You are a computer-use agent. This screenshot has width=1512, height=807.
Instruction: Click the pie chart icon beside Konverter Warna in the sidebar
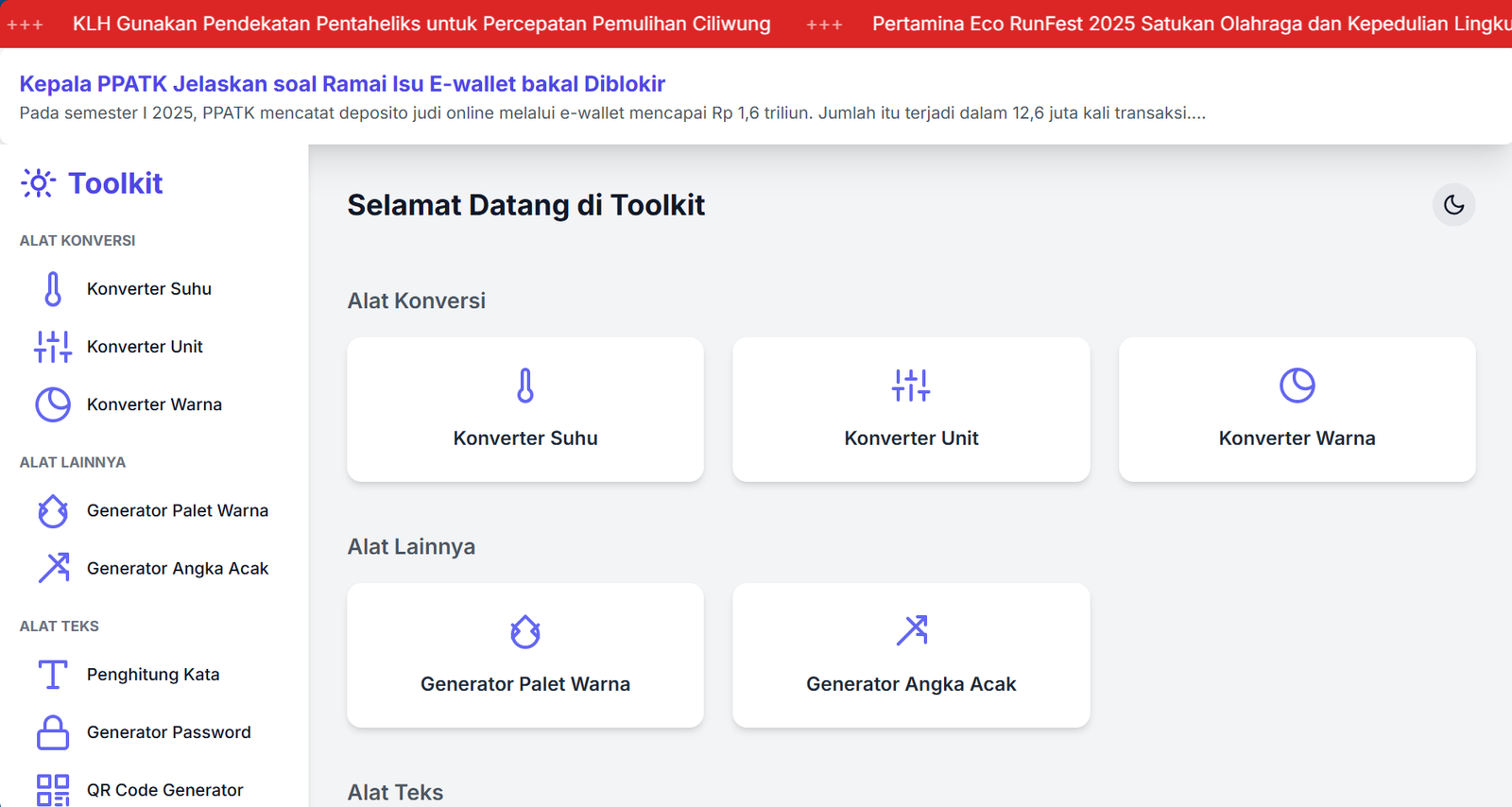pos(53,404)
